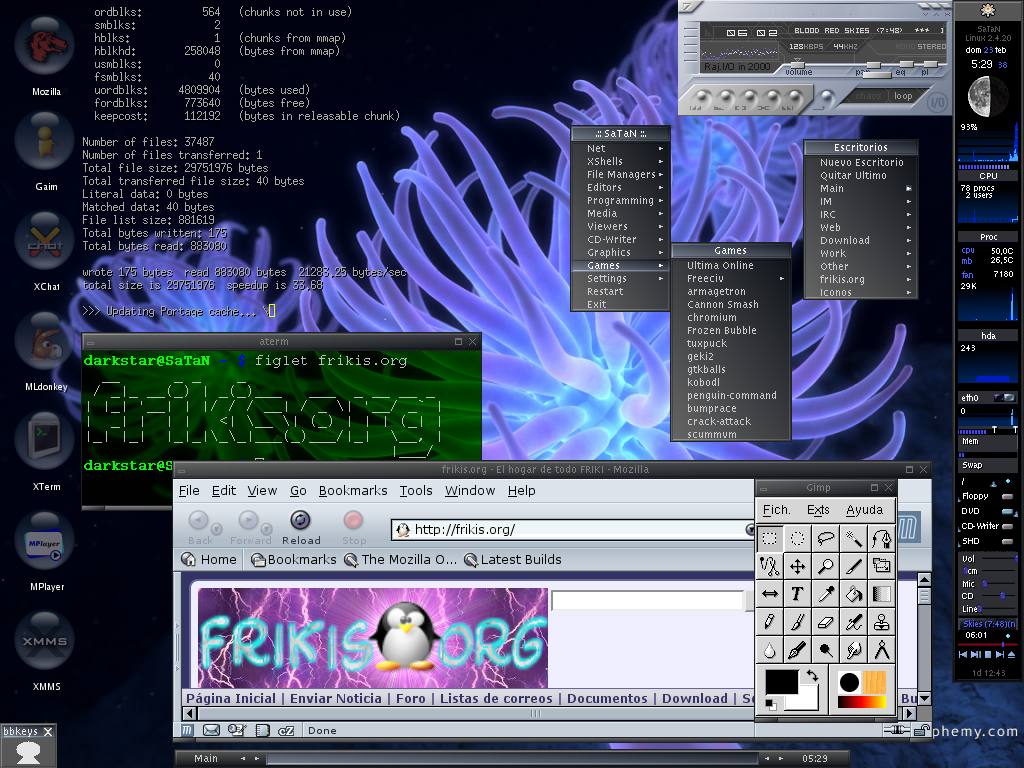Viewport: 1024px width, 768px height.
Task: Click the Home bookmark toolbar button
Action: pos(209,560)
